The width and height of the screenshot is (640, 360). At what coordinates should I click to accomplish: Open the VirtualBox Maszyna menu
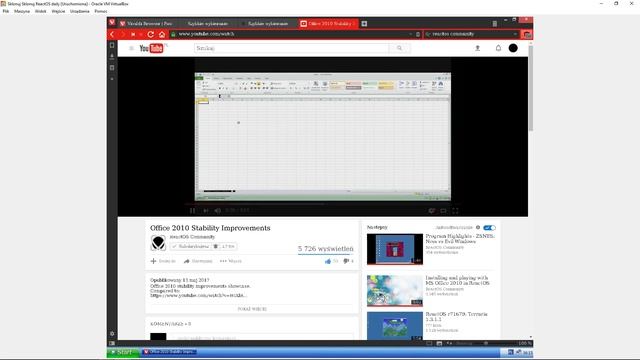[x=22, y=11]
